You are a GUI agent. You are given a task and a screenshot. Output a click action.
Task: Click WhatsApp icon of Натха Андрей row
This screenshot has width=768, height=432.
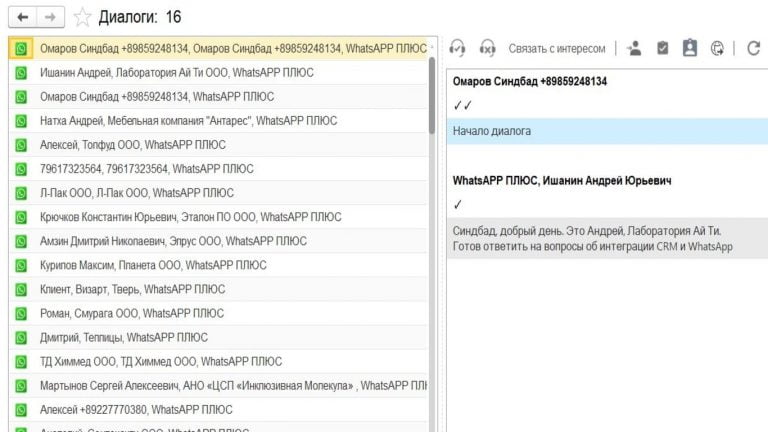(21, 120)
